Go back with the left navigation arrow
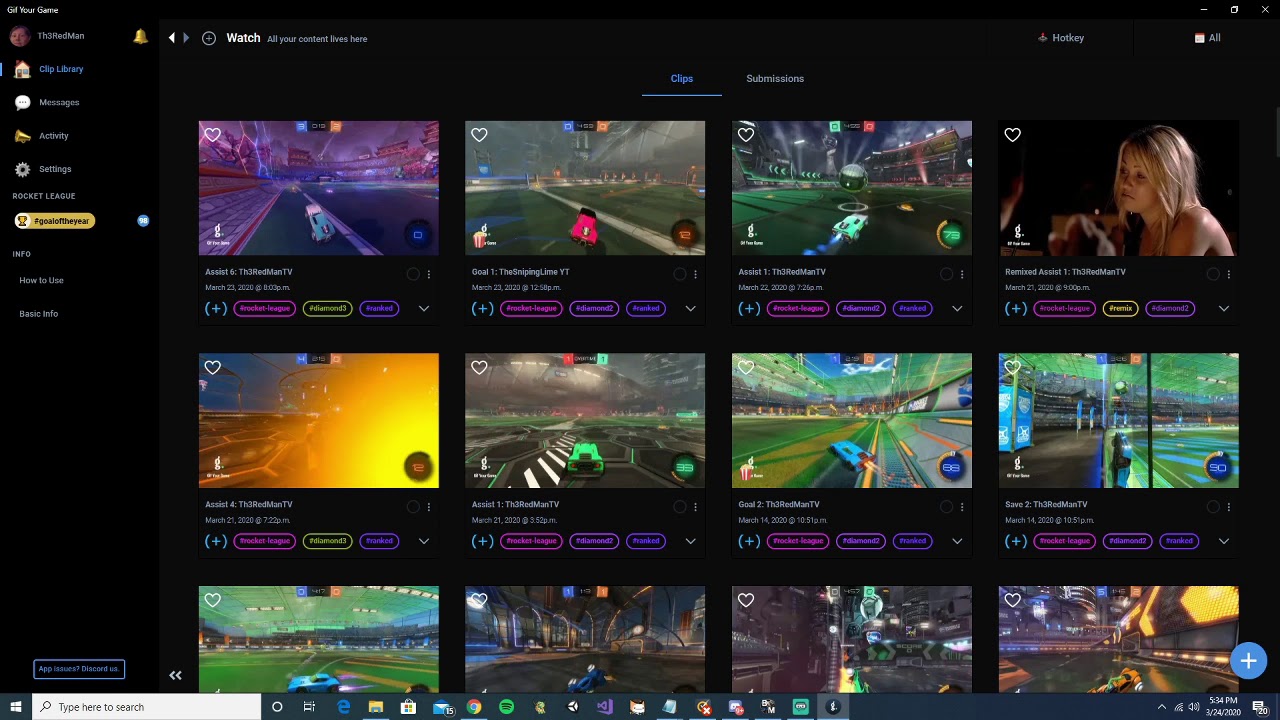The height and width of the screenshot is (720, 1280). 172,38
